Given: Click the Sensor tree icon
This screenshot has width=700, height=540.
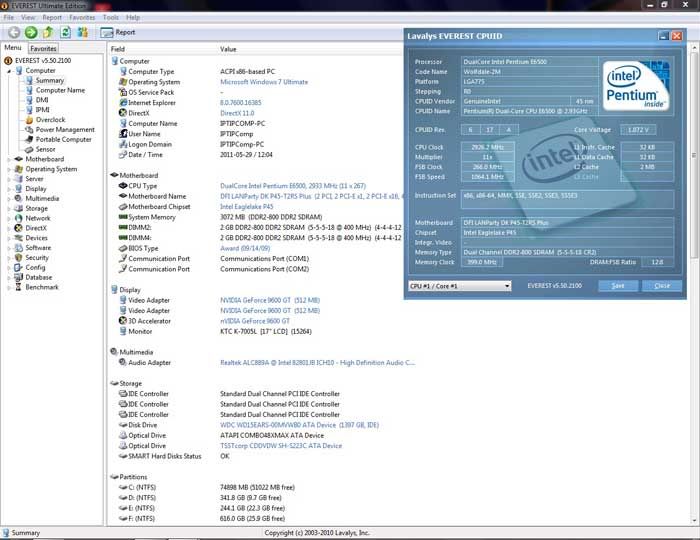Looking at the screenshot, I should coord(29,150).
